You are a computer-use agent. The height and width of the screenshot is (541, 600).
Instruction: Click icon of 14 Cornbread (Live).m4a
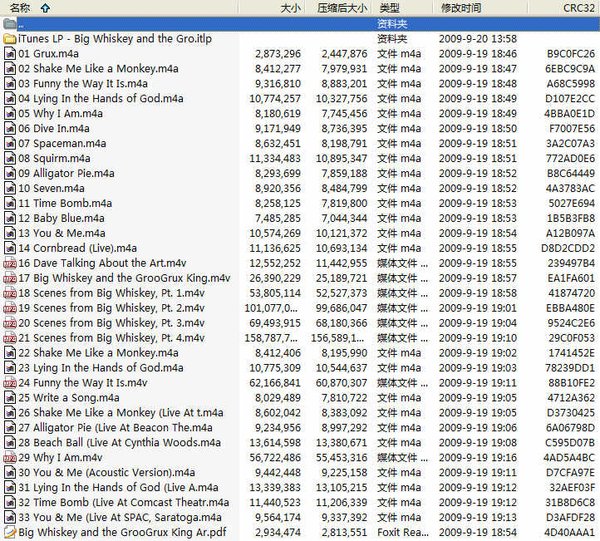(10, 248)
